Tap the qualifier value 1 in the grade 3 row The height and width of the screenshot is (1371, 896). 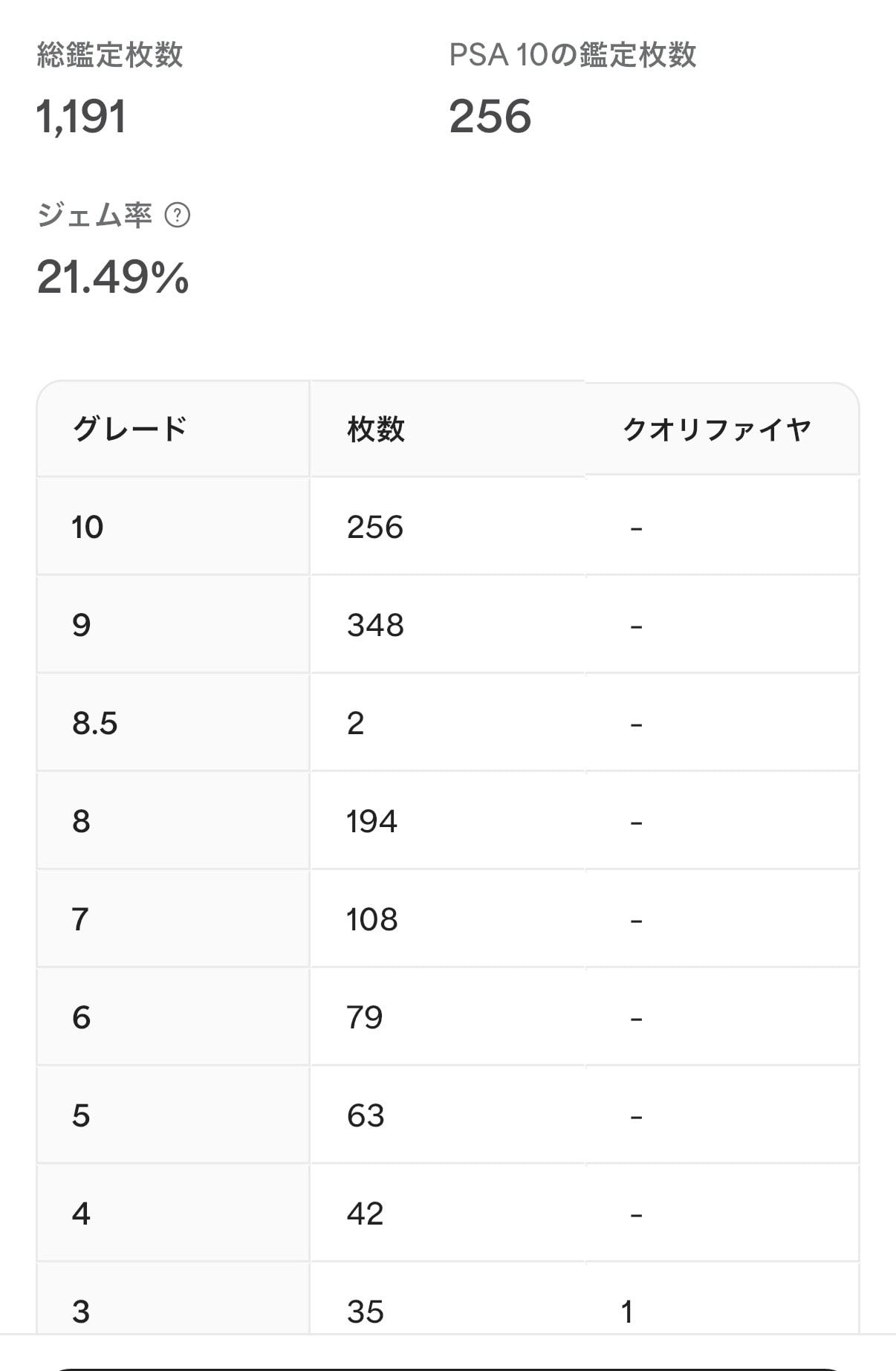pos(628,1312)
